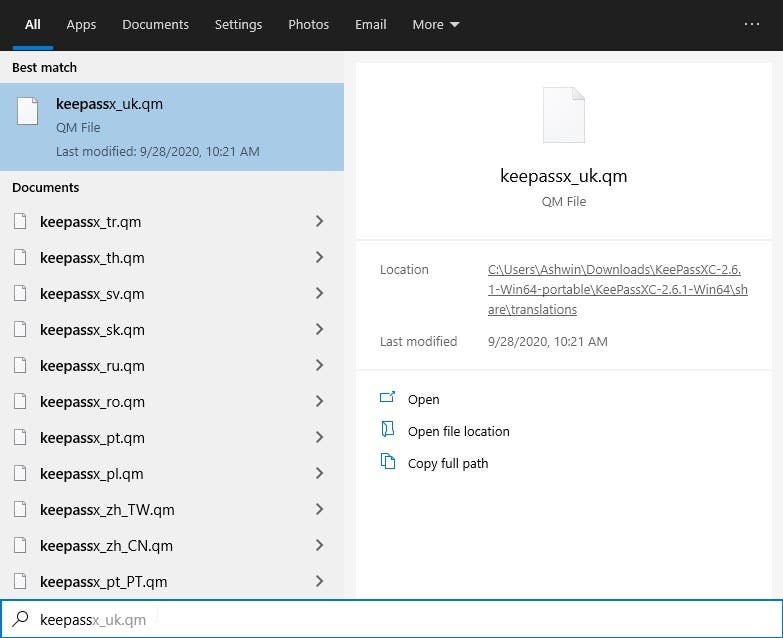Click the Copy full path icon
This screenshot has width=783, height=638.
tap(388, 462)
